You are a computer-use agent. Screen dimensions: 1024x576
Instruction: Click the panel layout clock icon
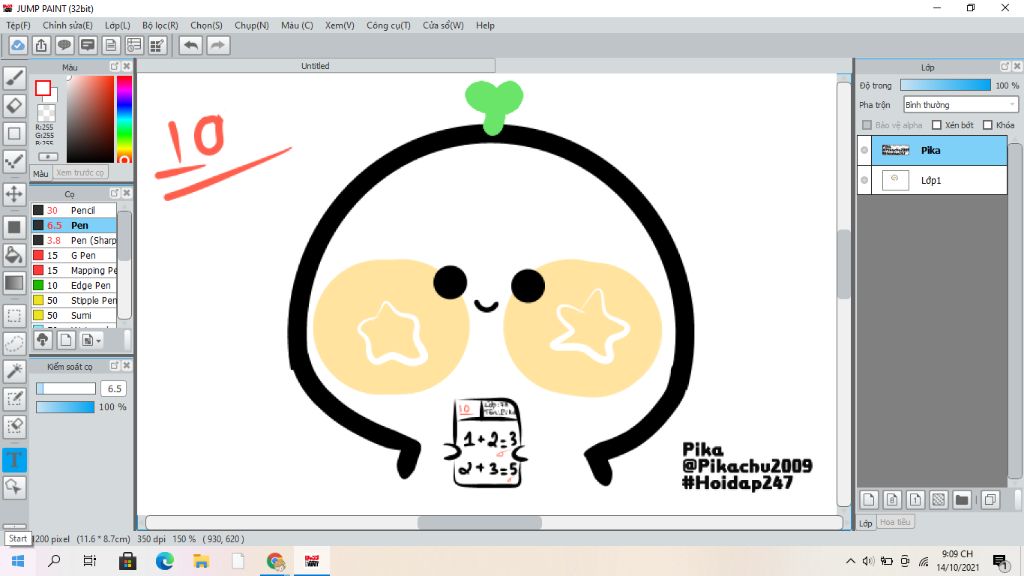134,45
